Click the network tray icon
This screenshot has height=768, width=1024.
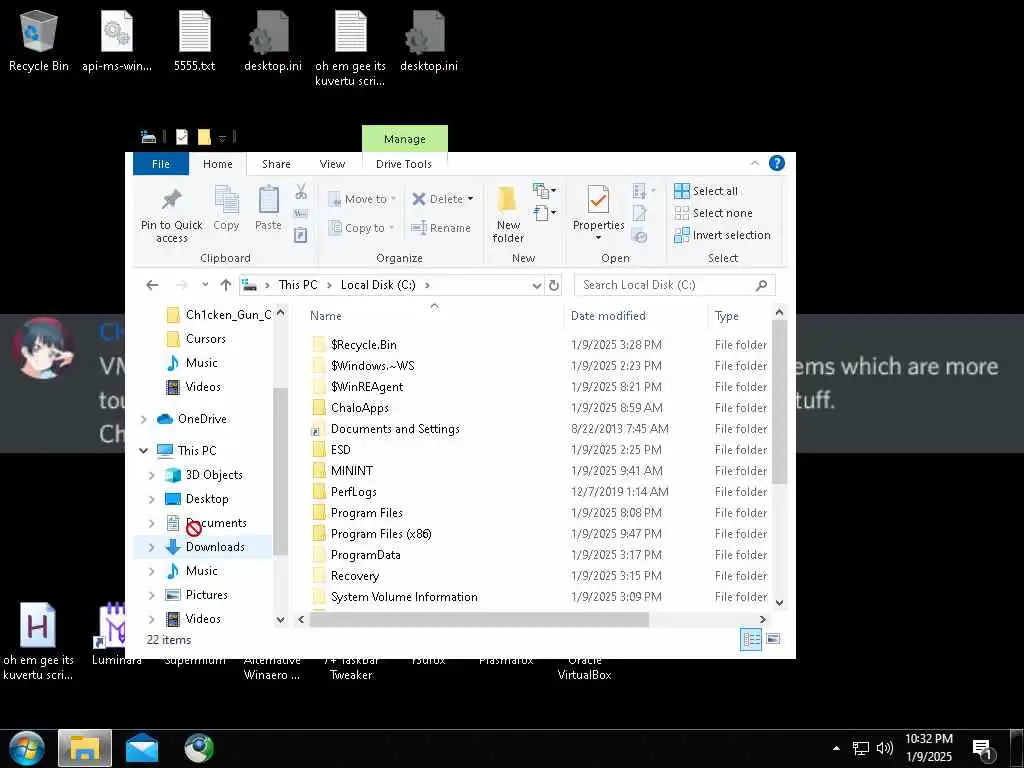point(861,748)
